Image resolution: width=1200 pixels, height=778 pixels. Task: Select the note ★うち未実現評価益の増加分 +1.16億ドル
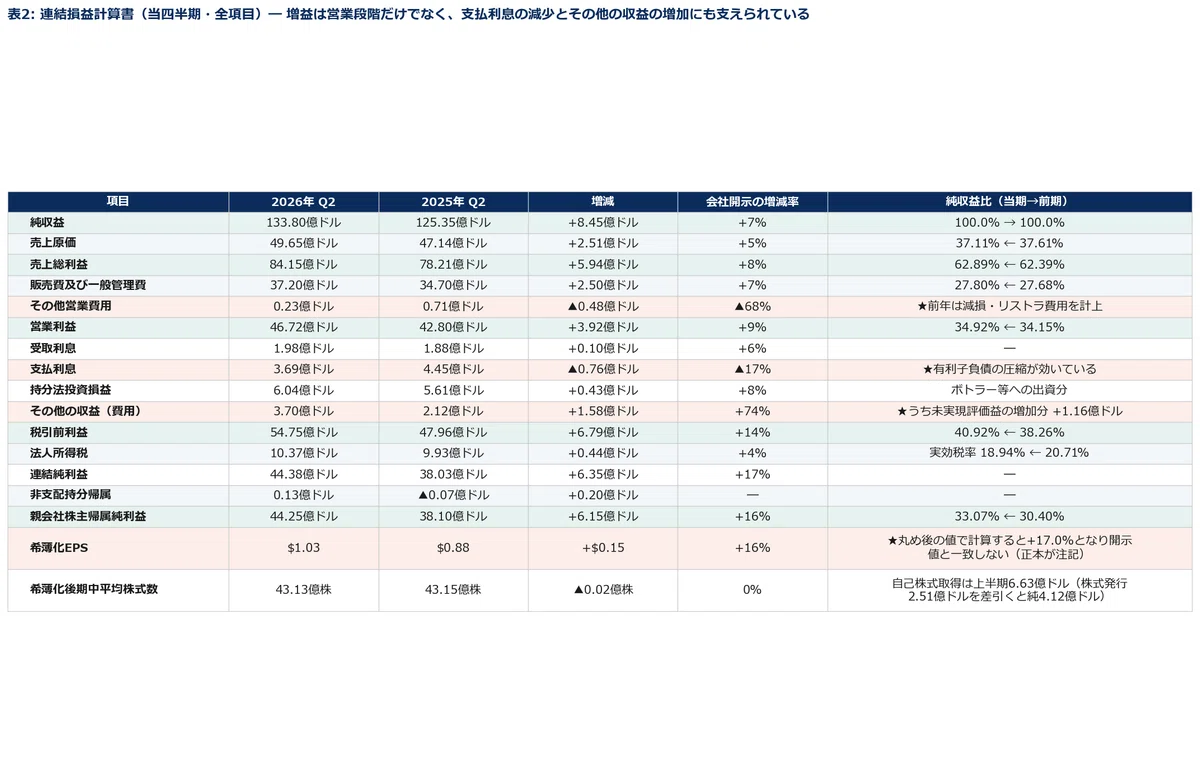click(x=1010, y=411)
